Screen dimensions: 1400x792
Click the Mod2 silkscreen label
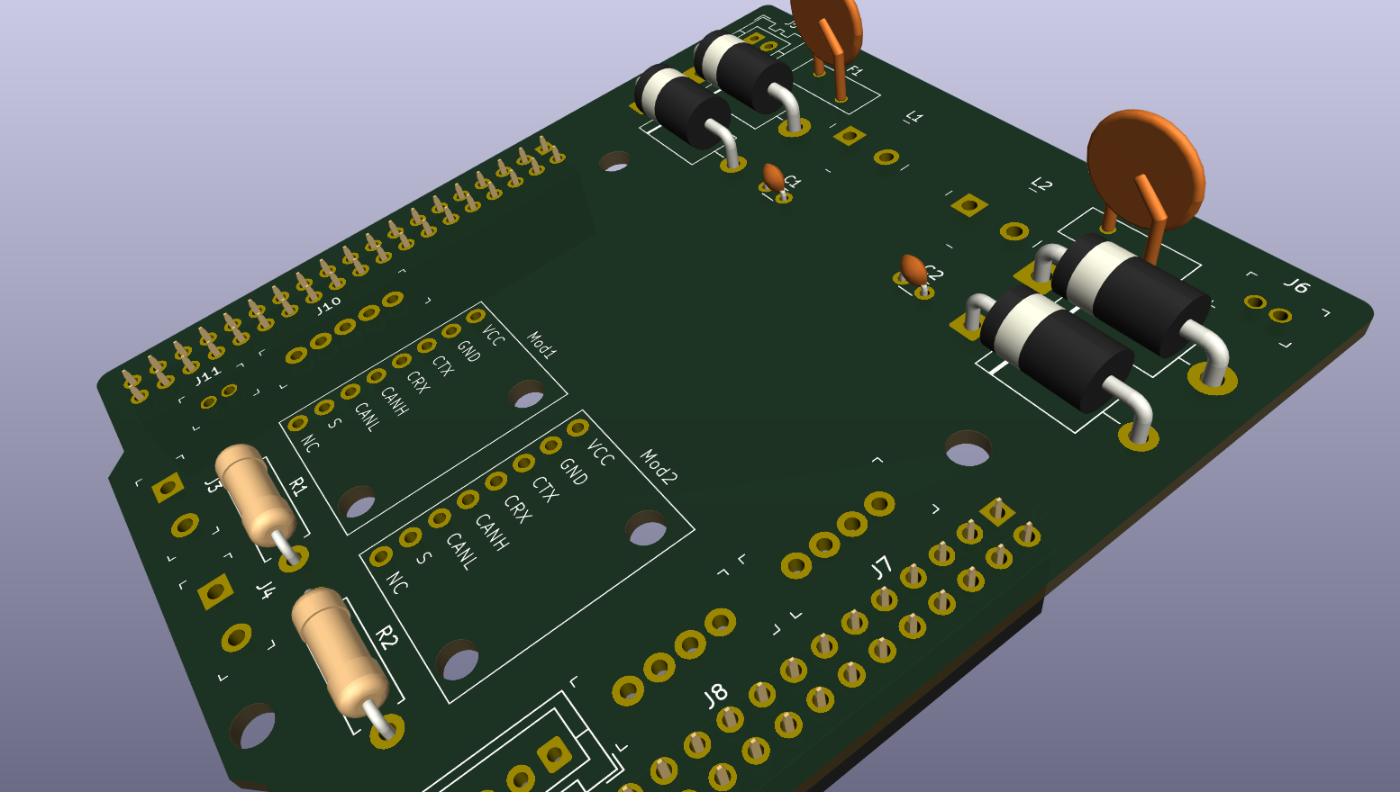point(659,466)
